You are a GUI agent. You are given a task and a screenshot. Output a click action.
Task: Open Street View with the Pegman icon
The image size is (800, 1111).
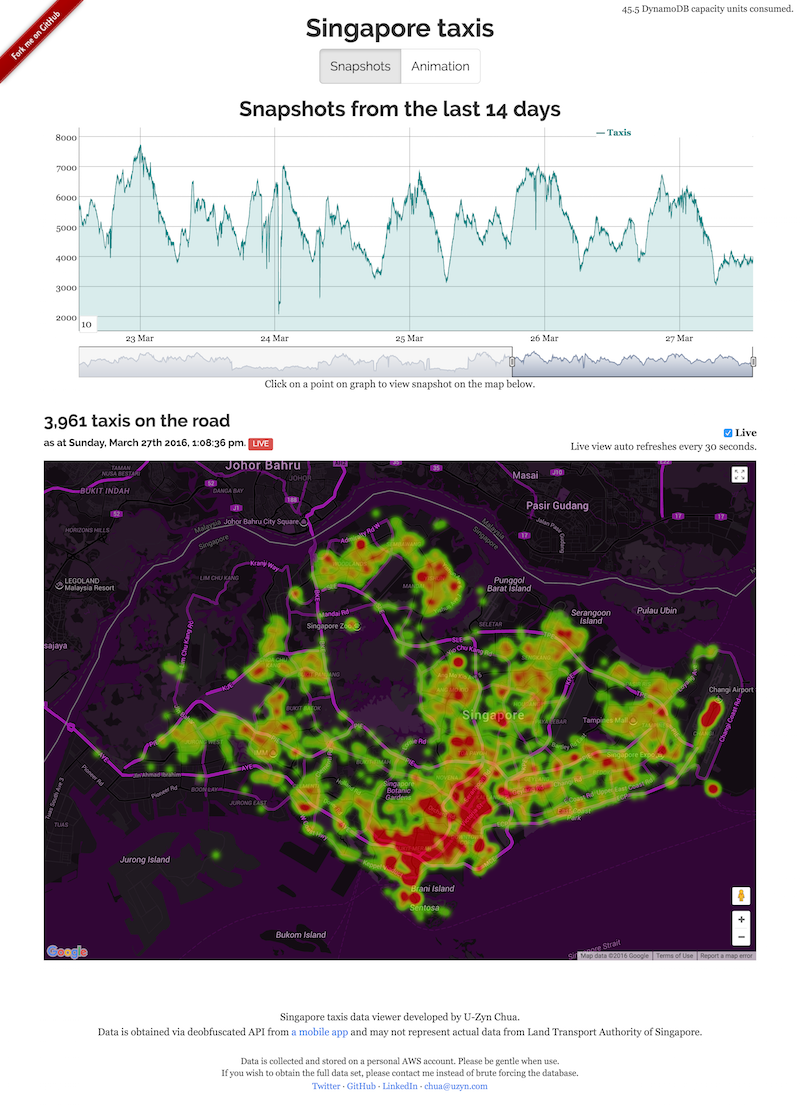[x=741, y=895]
